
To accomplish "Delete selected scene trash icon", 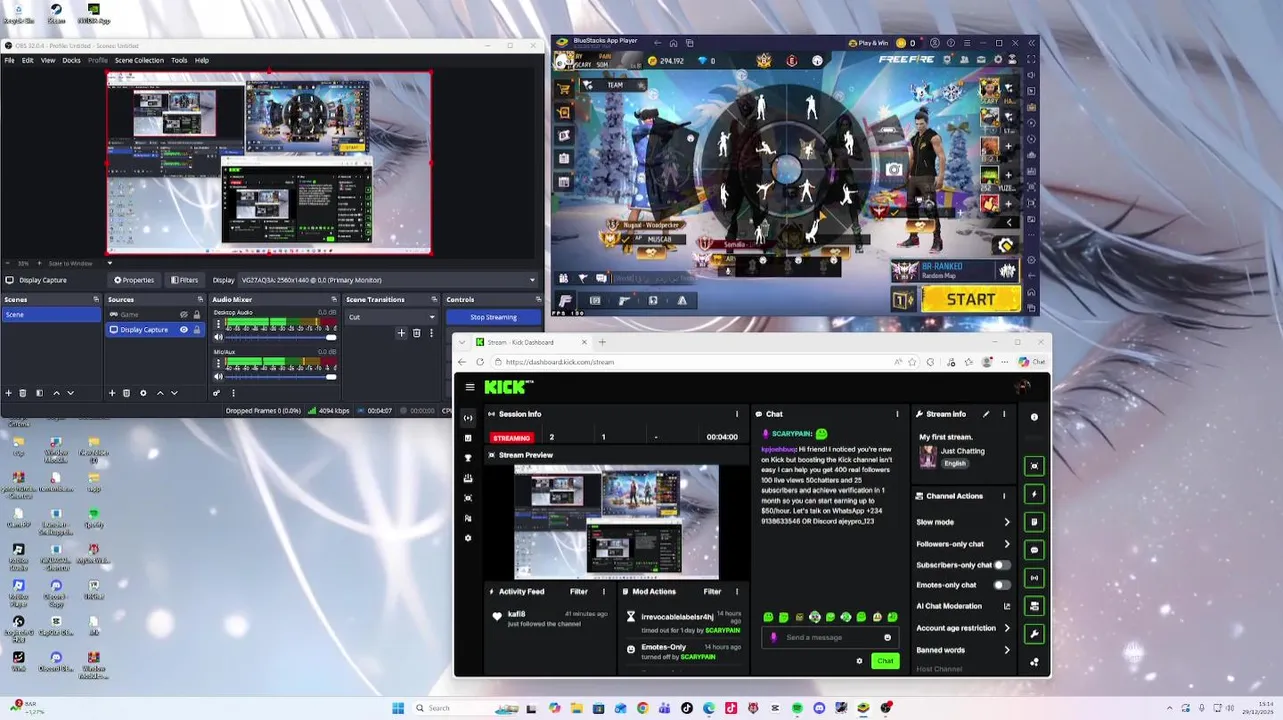I will click(23, 393).
